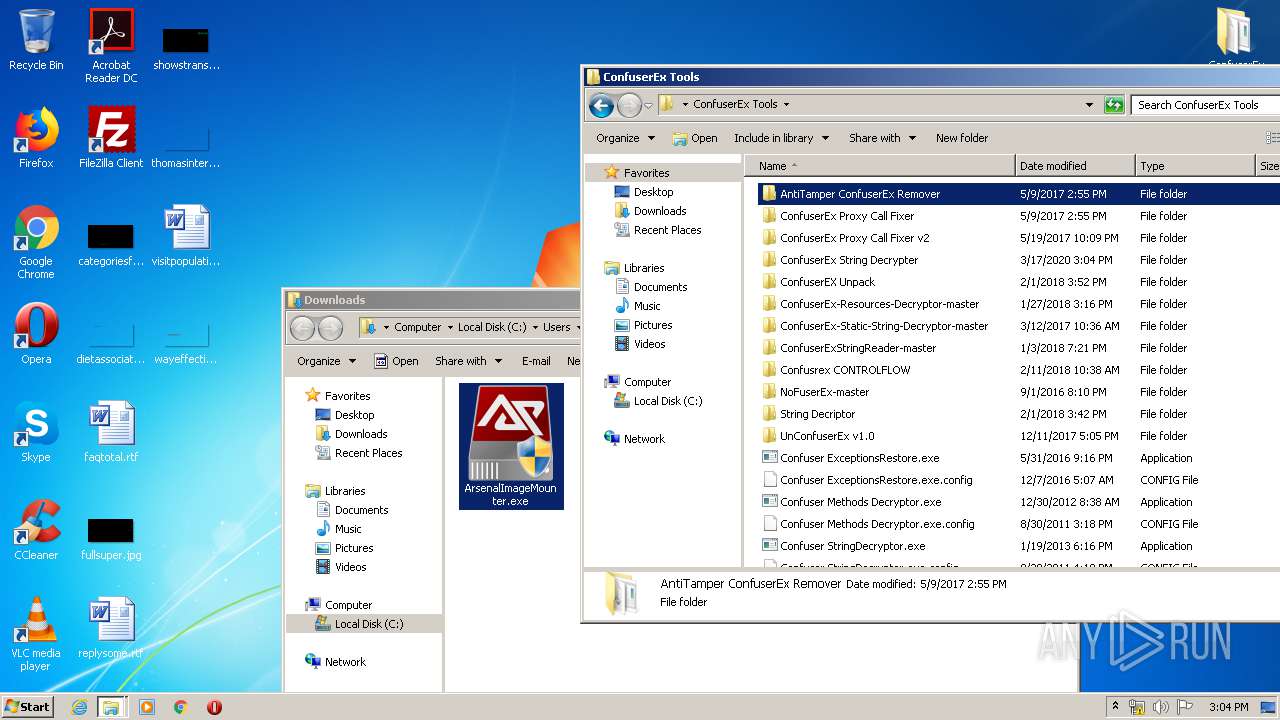This screenshot has height=720, width=1280.
Task: Click Forward button in Downloads window
Action: coord(330,327)
